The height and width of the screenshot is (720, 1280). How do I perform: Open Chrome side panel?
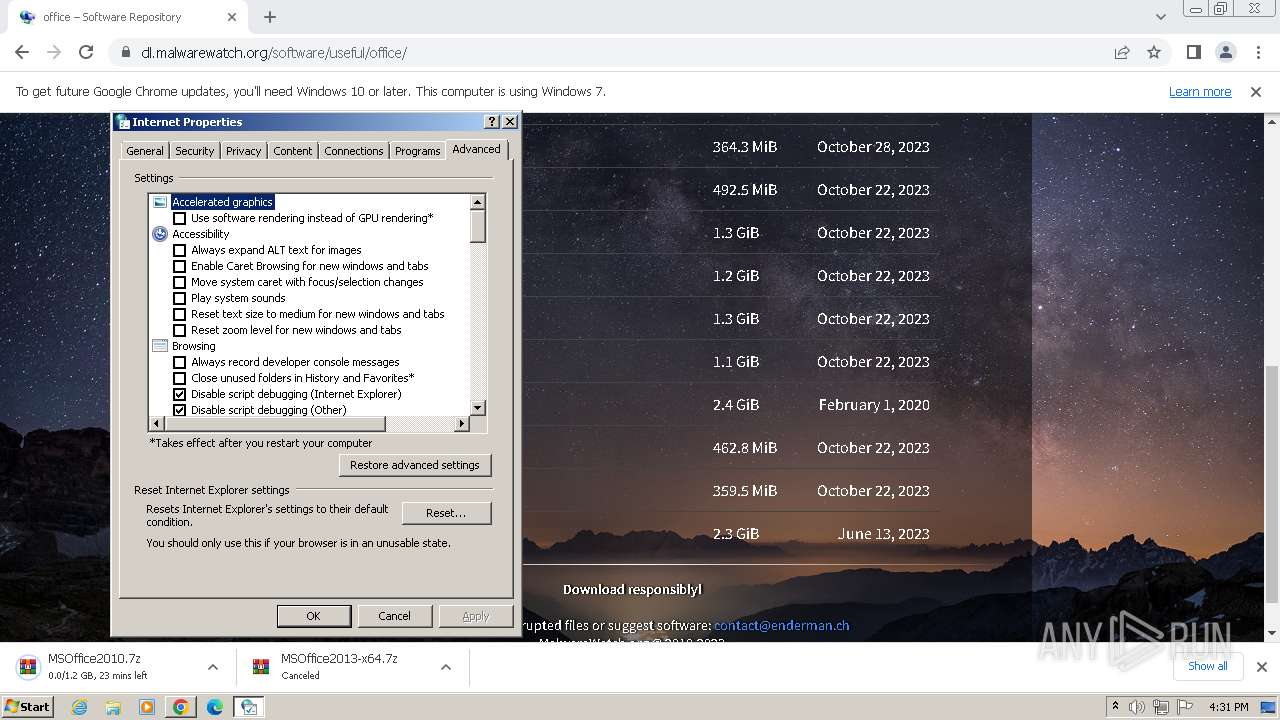[1193, 52]
